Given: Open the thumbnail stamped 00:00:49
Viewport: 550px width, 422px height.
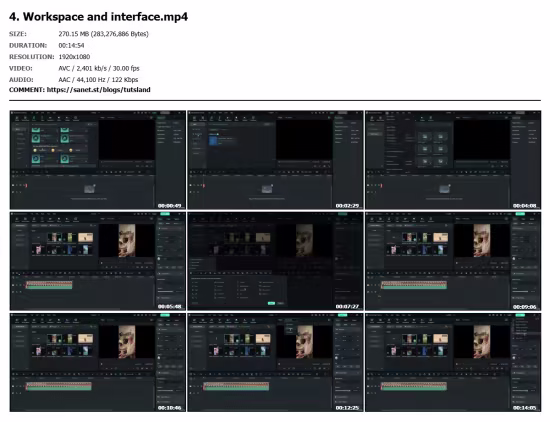Looking at the screenshot, I should pos(98,160).
